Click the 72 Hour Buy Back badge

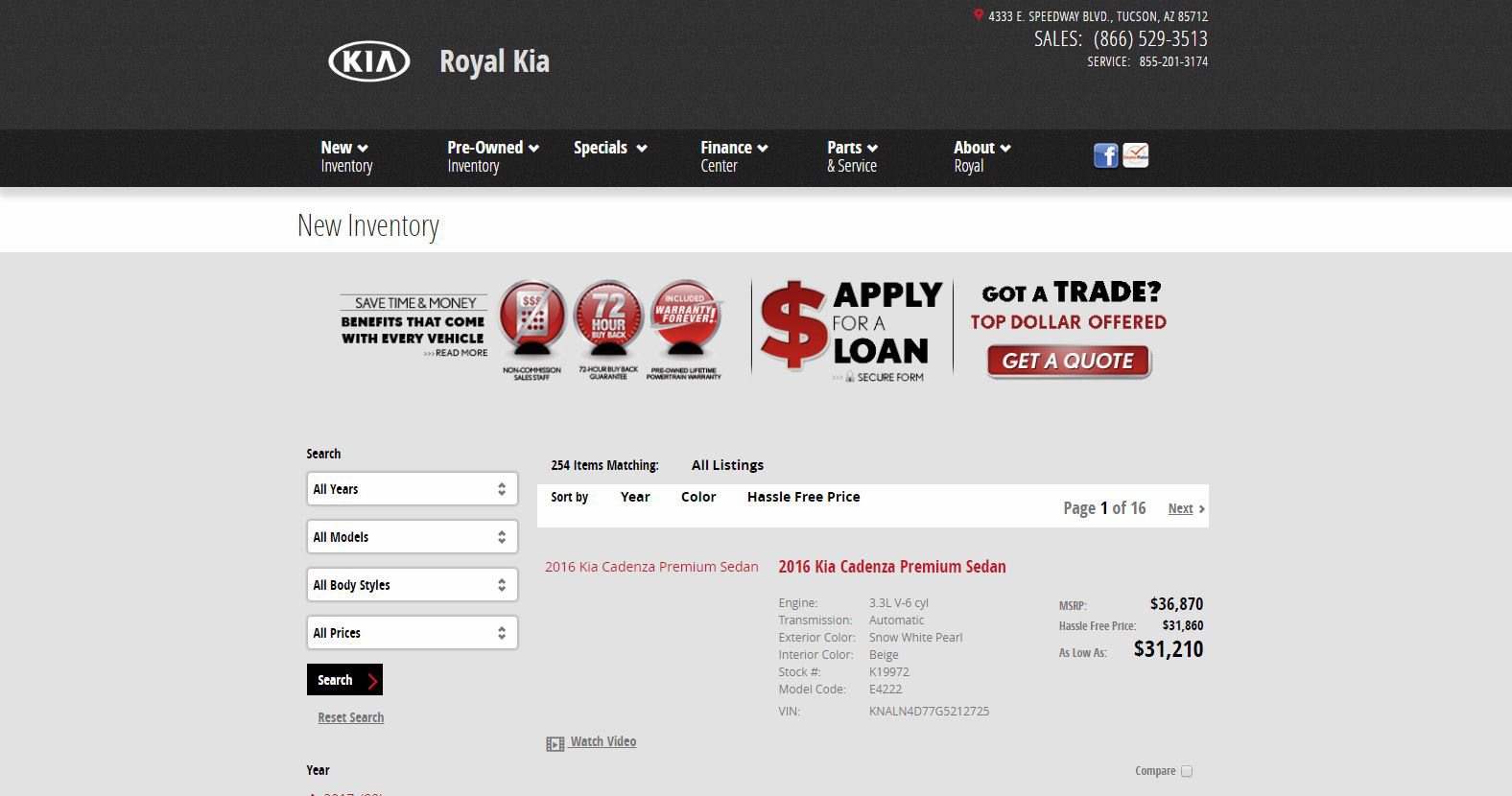coord(608,331)
